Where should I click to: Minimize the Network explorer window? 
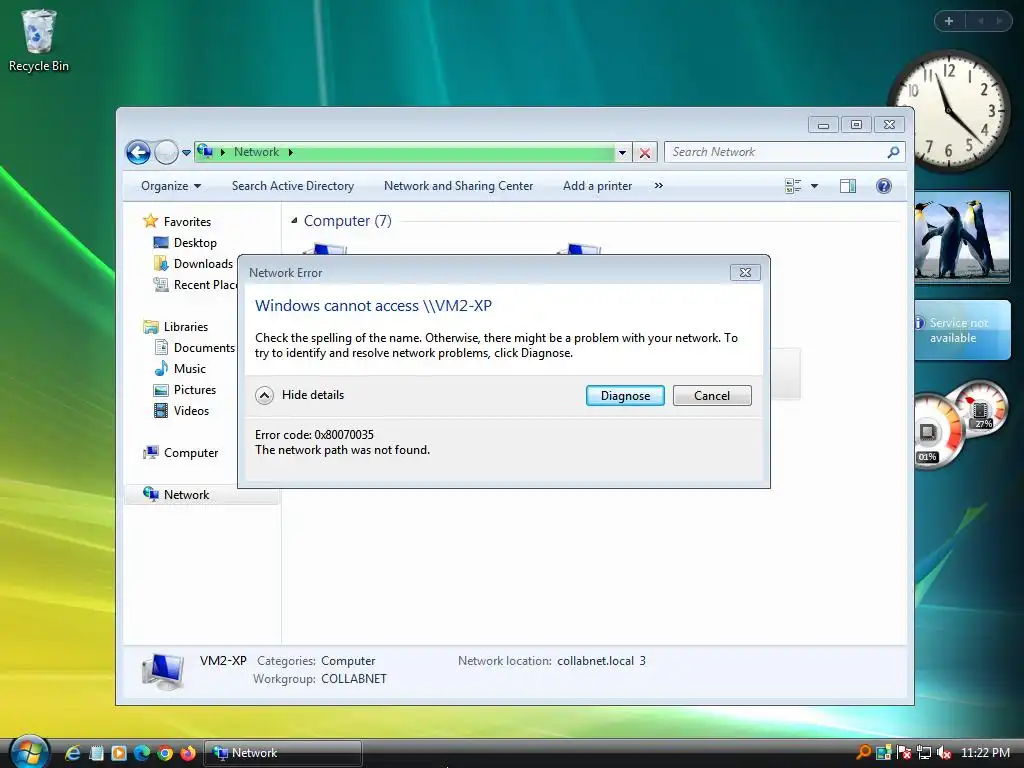[824, 125]
